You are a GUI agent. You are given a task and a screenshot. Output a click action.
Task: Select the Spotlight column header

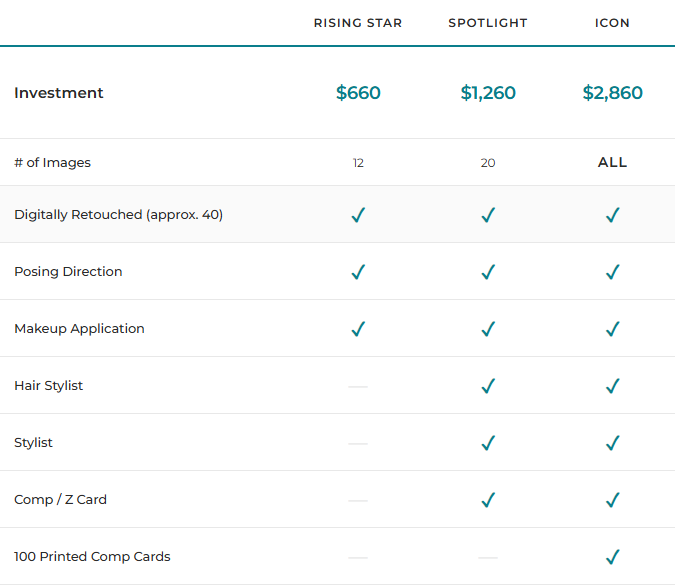pyautogui.click(x=488, y=23)
